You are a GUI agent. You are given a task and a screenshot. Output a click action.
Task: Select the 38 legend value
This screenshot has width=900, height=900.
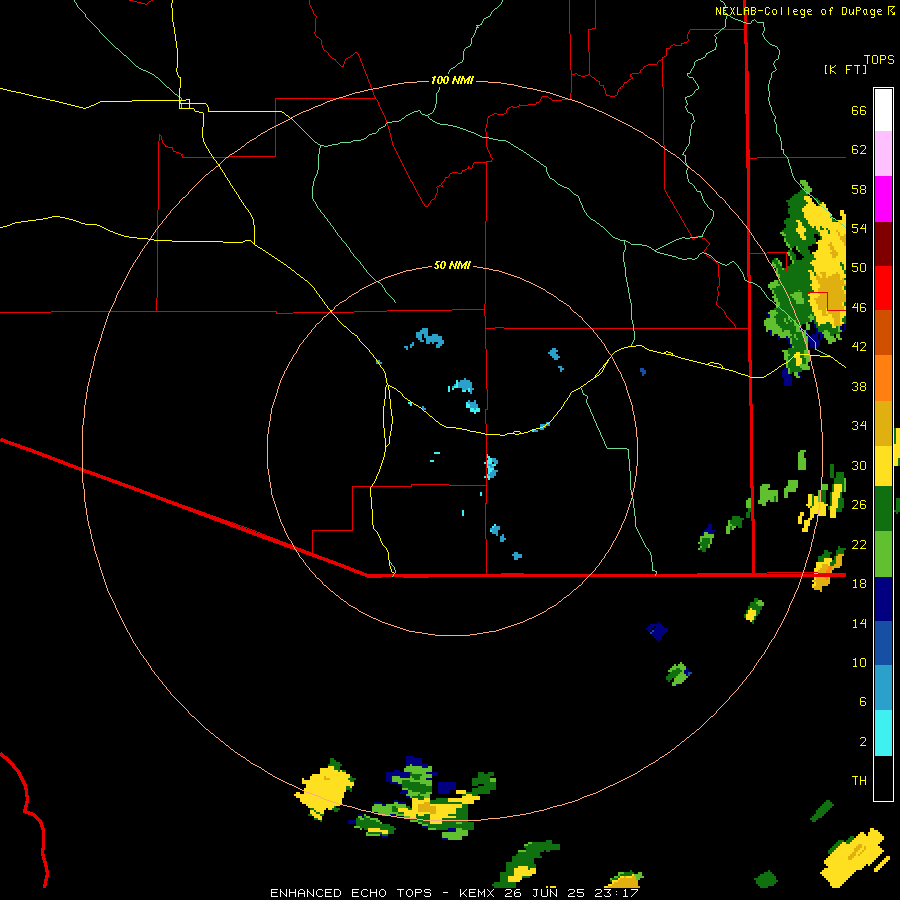tap(859, 386)
